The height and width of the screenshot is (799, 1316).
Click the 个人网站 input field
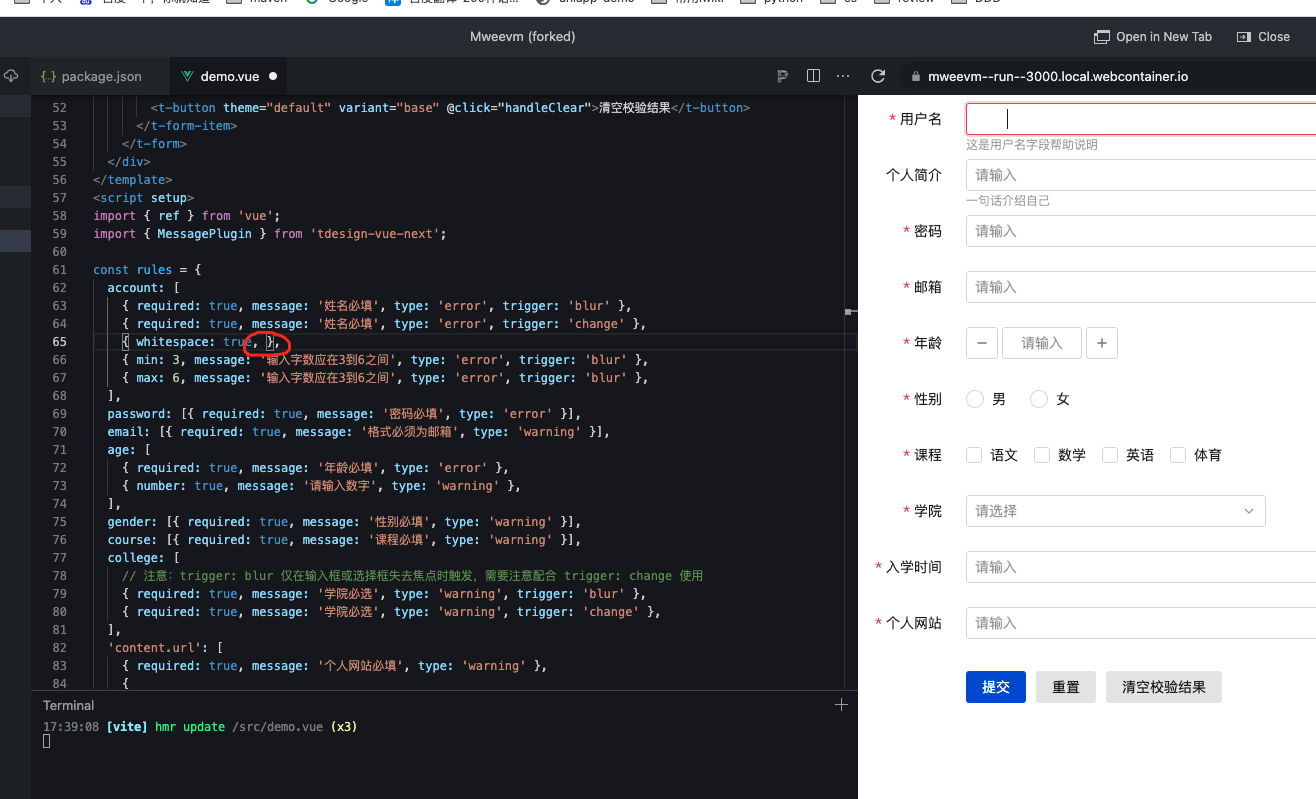coord(1141,623)
